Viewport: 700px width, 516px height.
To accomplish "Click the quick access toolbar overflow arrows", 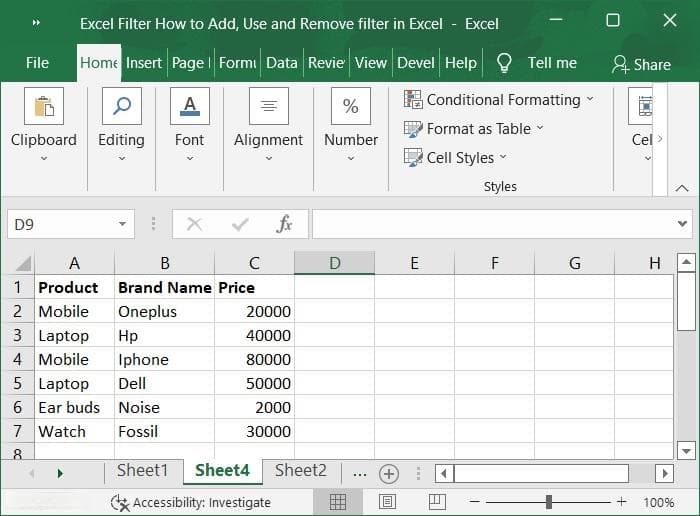I will (x=37, y=22).
